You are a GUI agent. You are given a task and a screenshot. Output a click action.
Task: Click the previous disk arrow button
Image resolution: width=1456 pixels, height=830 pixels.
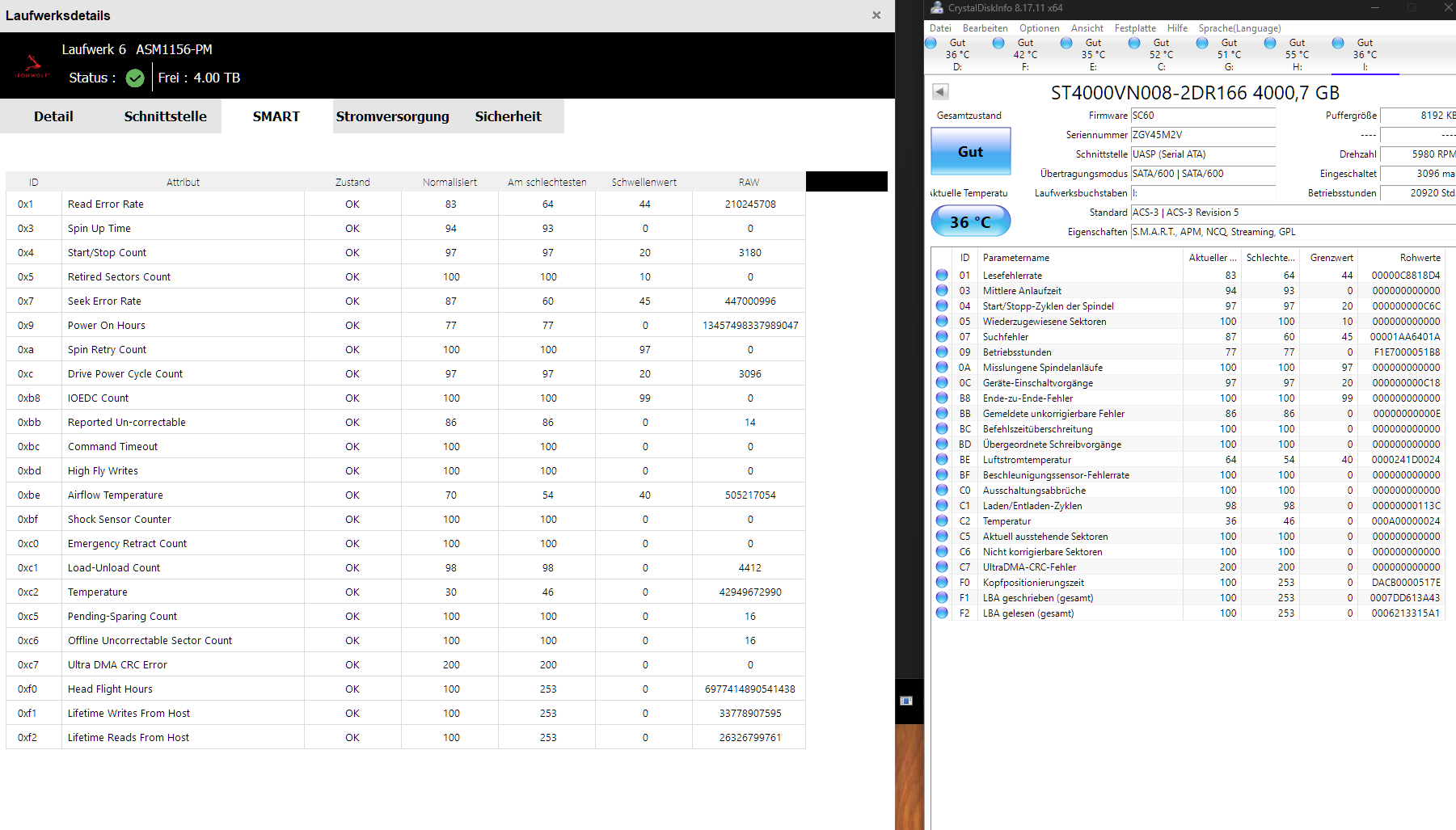click(939, 91)
